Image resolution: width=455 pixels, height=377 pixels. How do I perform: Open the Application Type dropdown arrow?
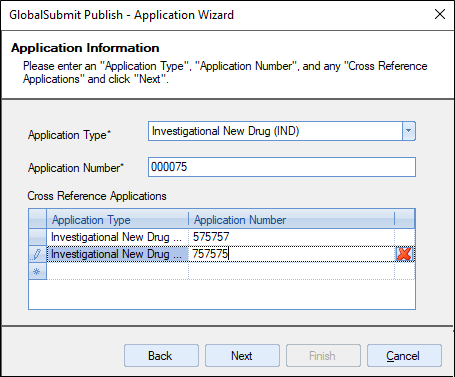408,131
